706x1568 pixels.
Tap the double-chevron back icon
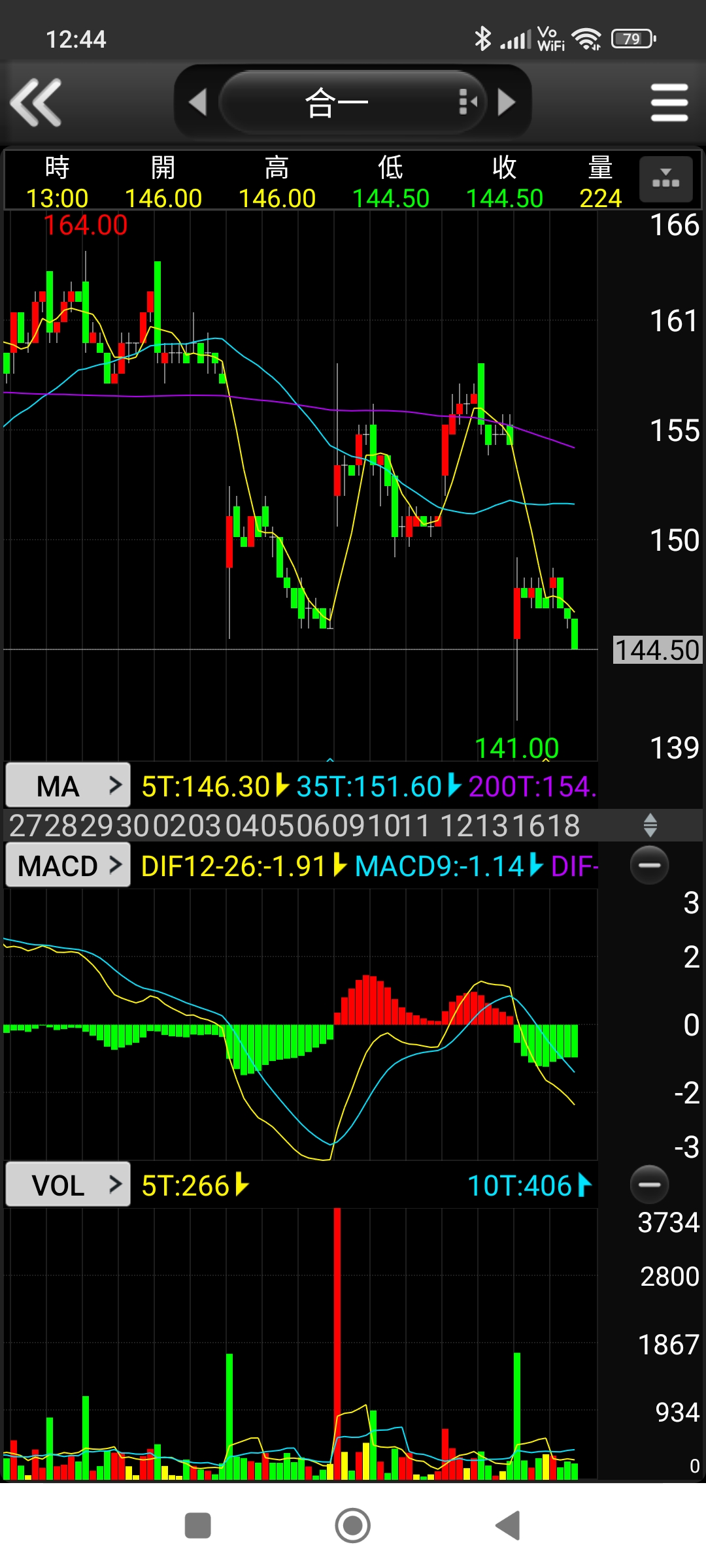36,103
